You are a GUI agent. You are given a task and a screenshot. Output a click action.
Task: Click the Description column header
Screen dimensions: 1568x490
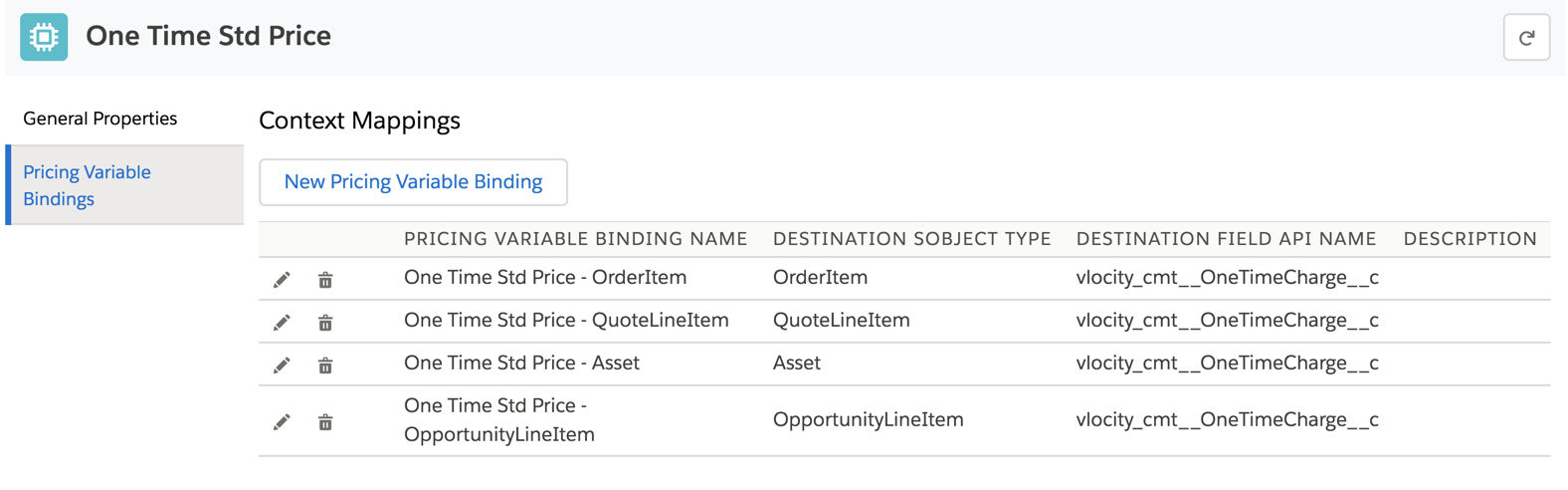coord(1470,239)
